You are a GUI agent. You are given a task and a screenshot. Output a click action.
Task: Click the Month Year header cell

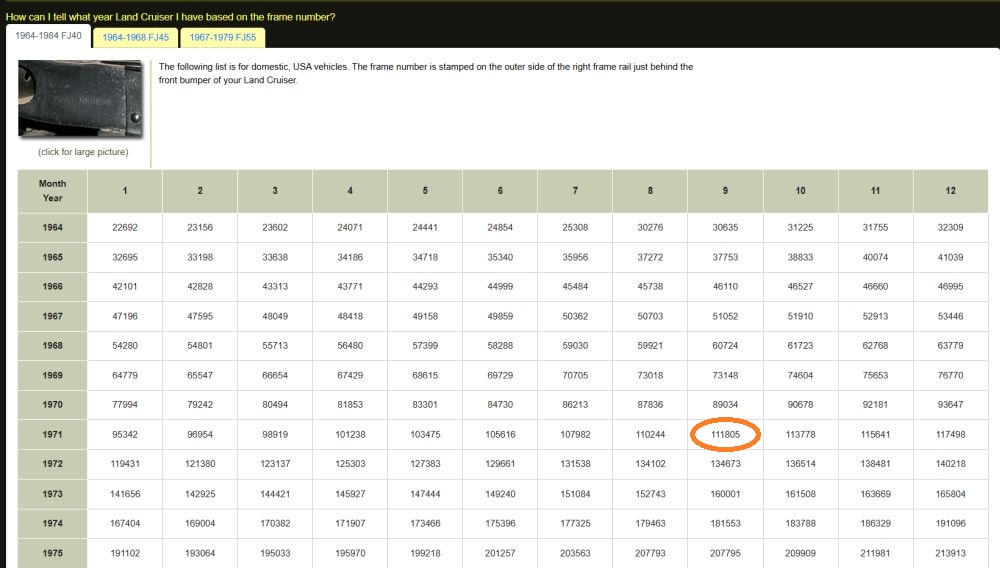point(52,191)
